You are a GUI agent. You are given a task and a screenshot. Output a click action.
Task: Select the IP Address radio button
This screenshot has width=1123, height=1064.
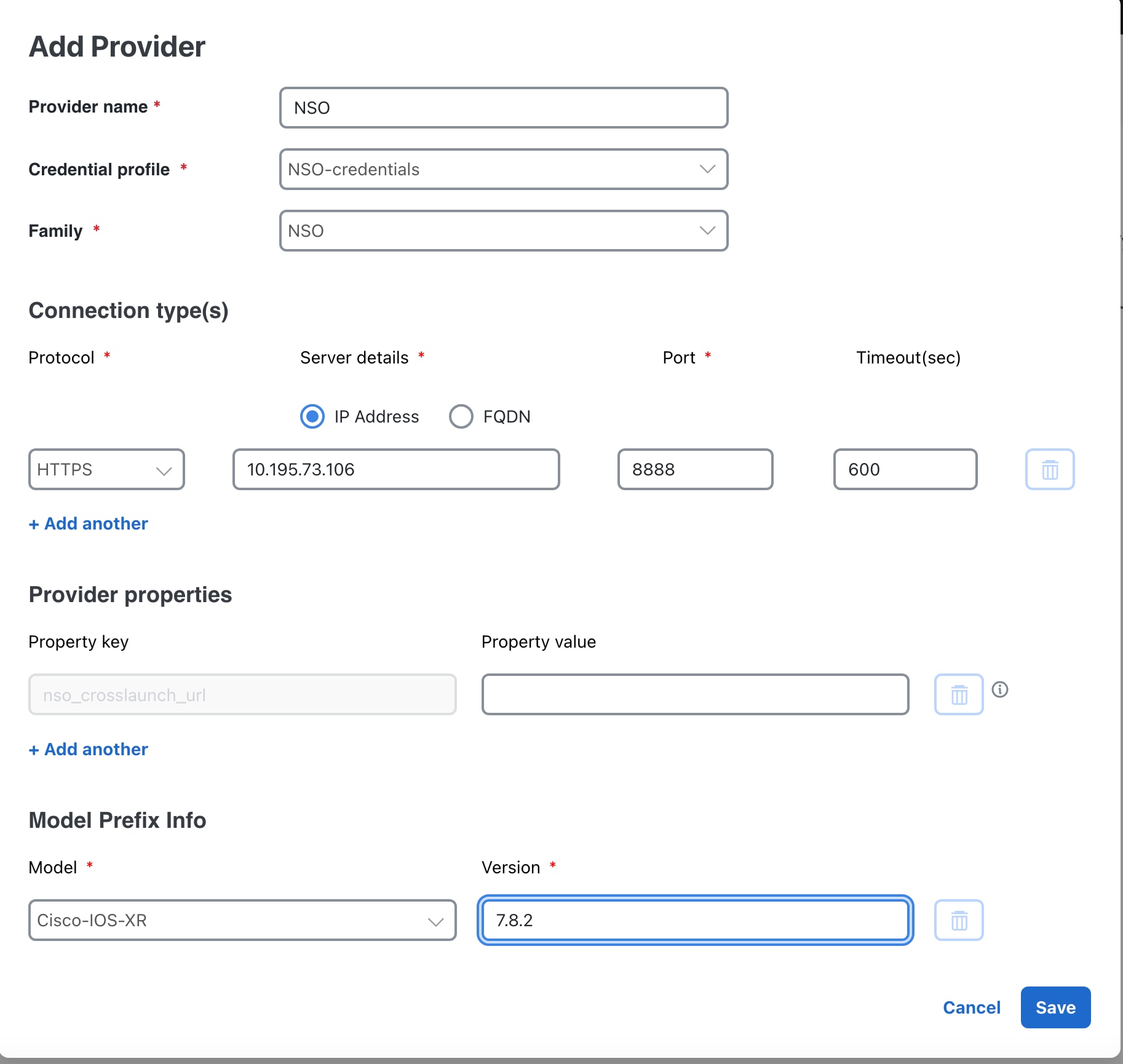(x=312, y=416)
